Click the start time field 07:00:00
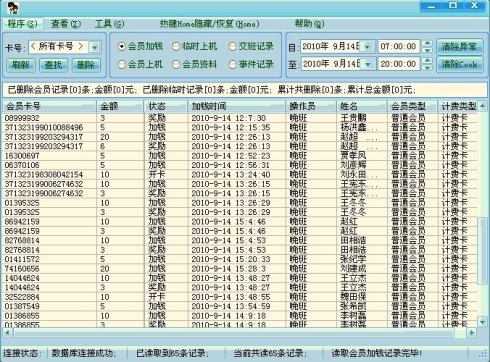Image resolution: width=490 pixels, height=362 pixels. point(398,46)
